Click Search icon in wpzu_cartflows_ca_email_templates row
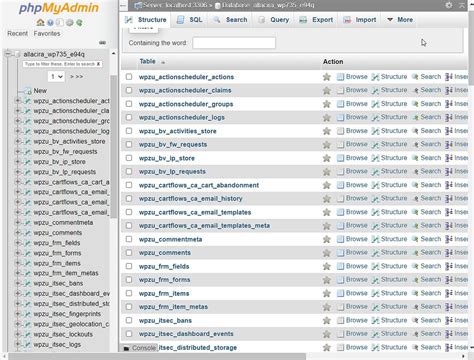 pyautogui.click(x=415, y=212)
